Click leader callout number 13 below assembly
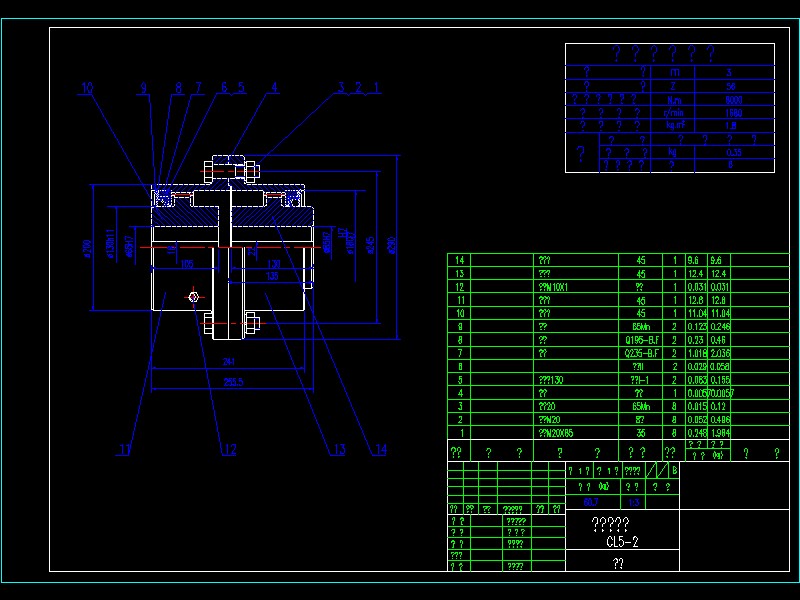 pos(339,449)
